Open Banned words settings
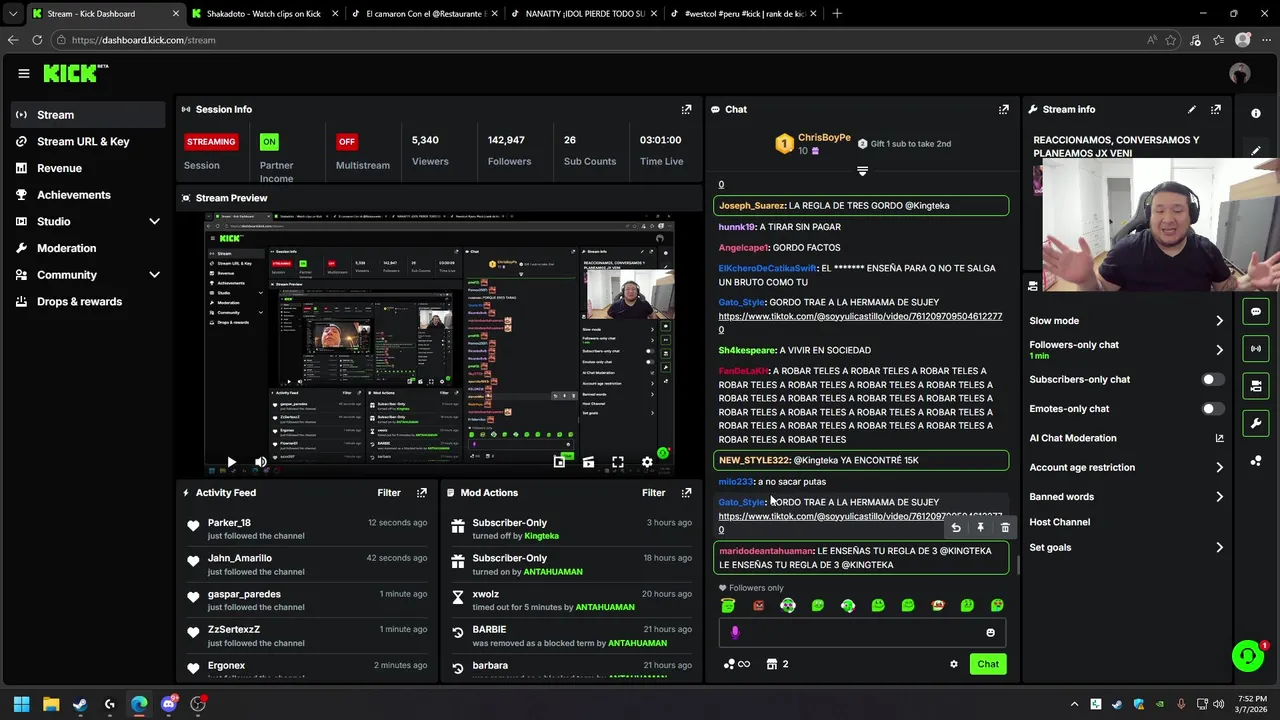The height and width of the screenshot is (720, 1280). point(1127,497)
